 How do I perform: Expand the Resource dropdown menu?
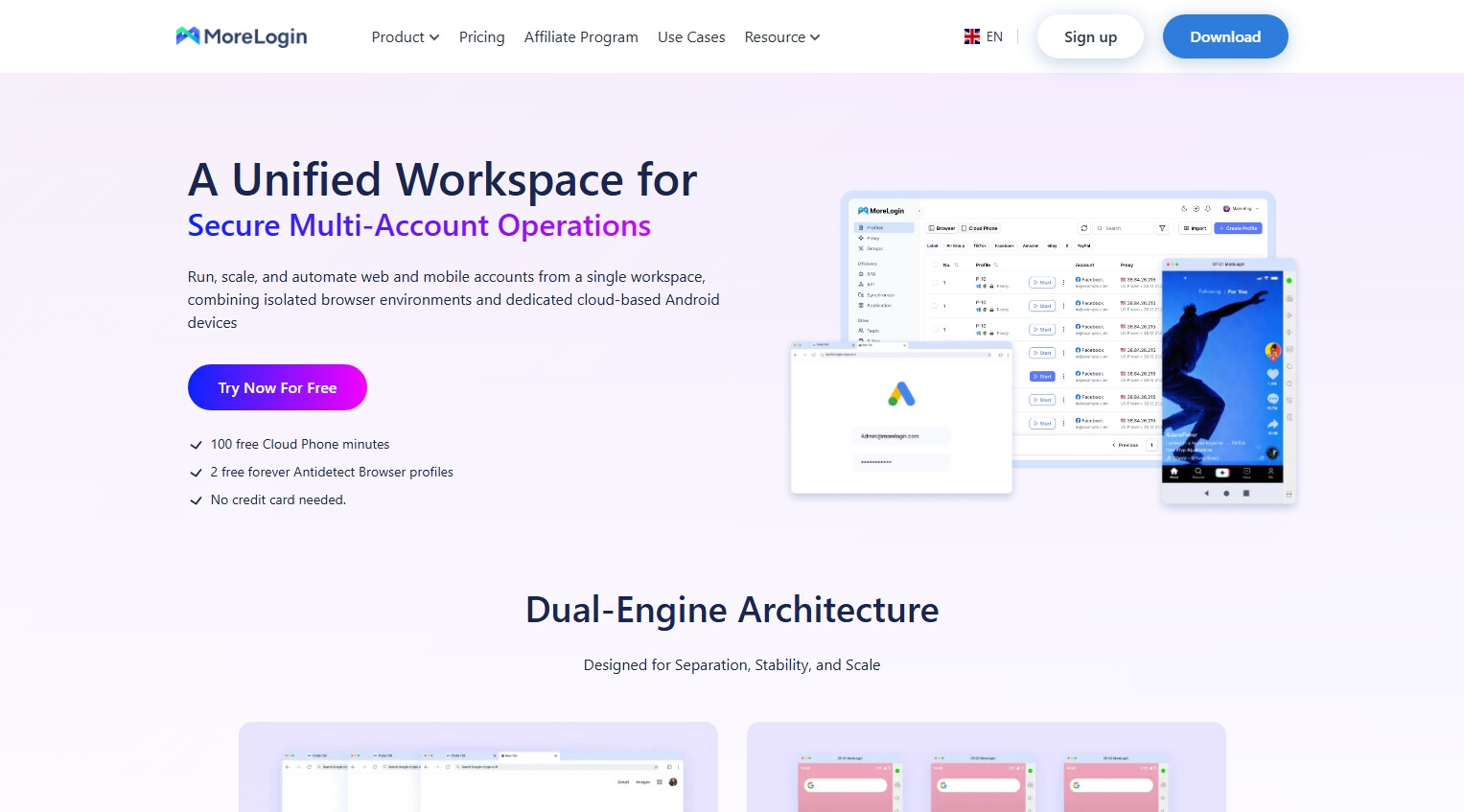pos(782,37)
